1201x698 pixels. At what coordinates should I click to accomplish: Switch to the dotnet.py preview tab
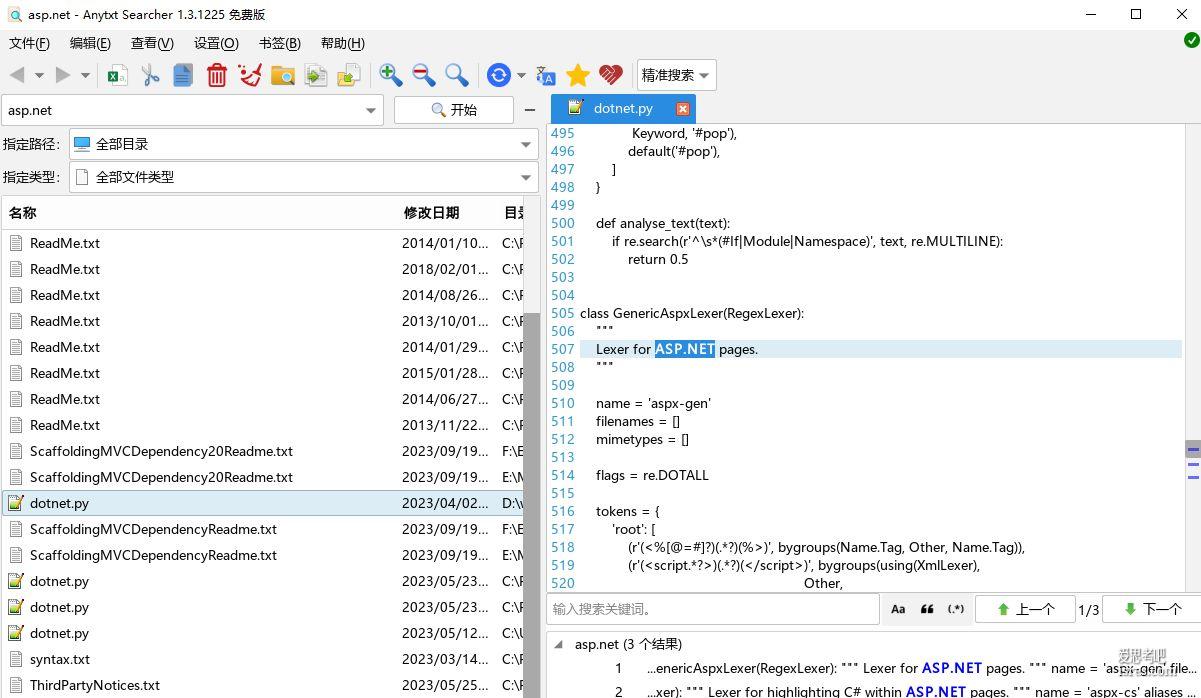pyautogui.click(x=622, y=108)
